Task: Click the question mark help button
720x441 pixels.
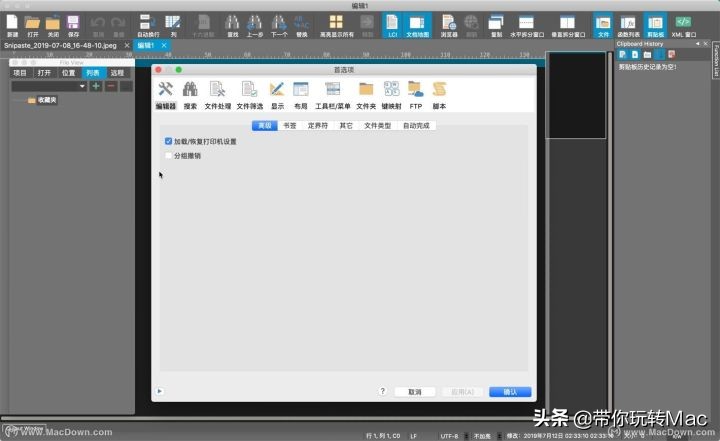Action: pyautogui.click(x=382, y=391)
